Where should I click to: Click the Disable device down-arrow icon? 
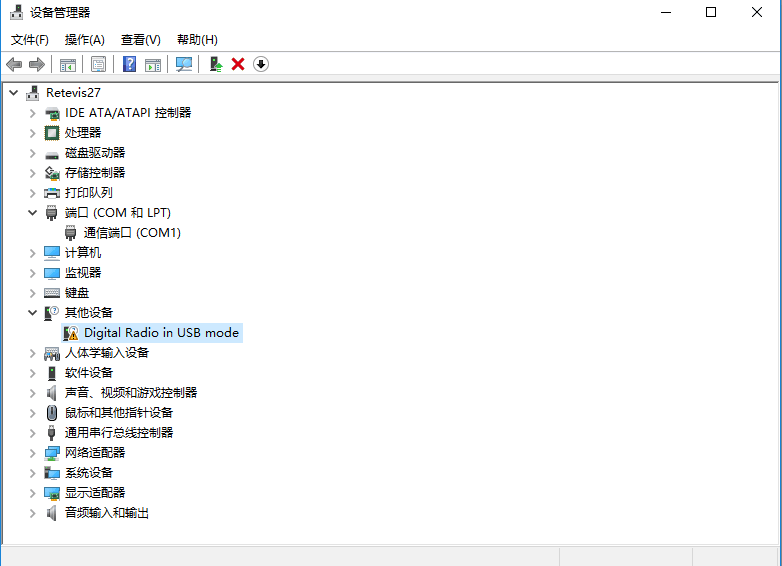point(261,64)
